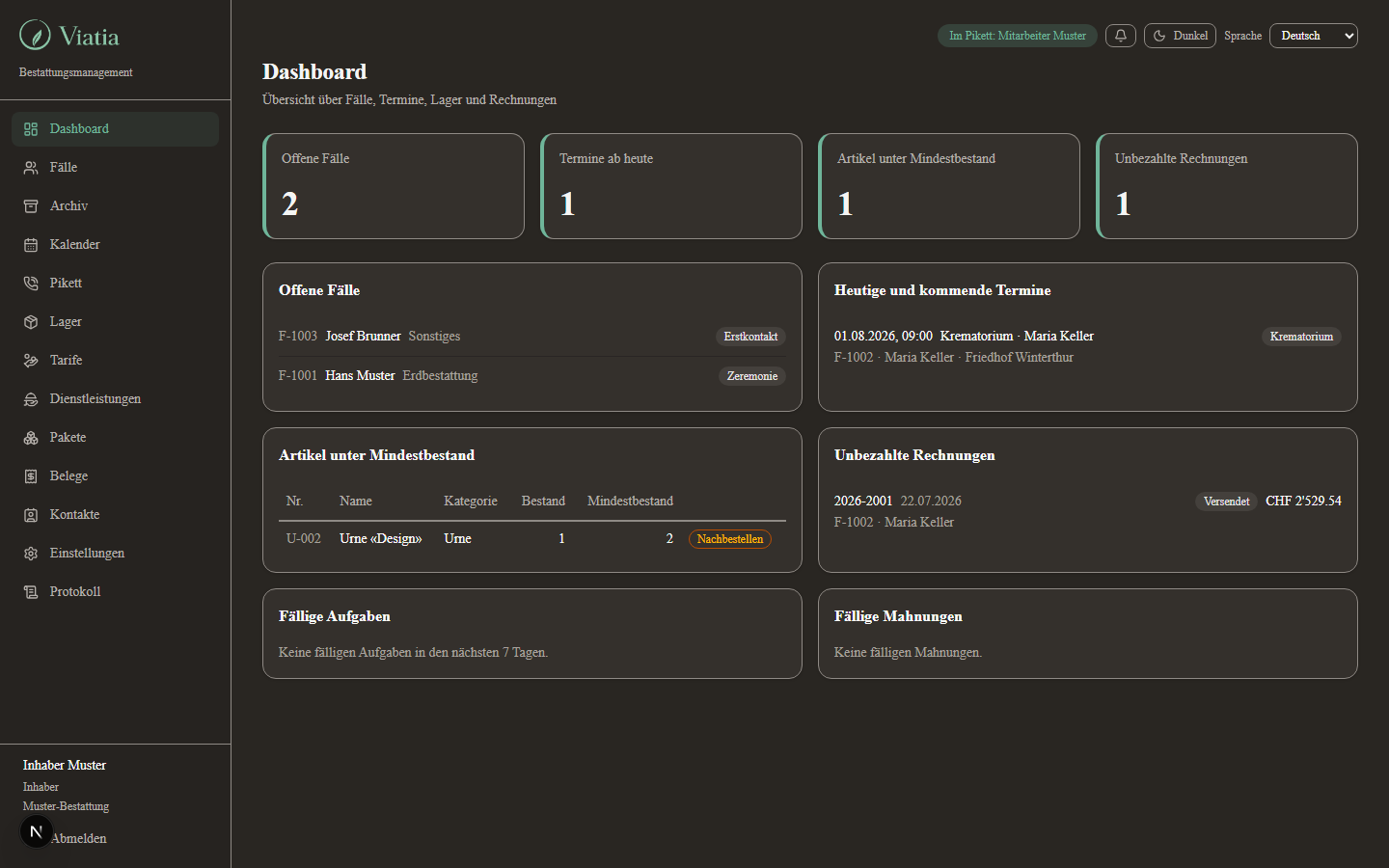Select Dienstleistungen menu entry
The height and width of the screenshot is (868, 1389).
point(116,399)
